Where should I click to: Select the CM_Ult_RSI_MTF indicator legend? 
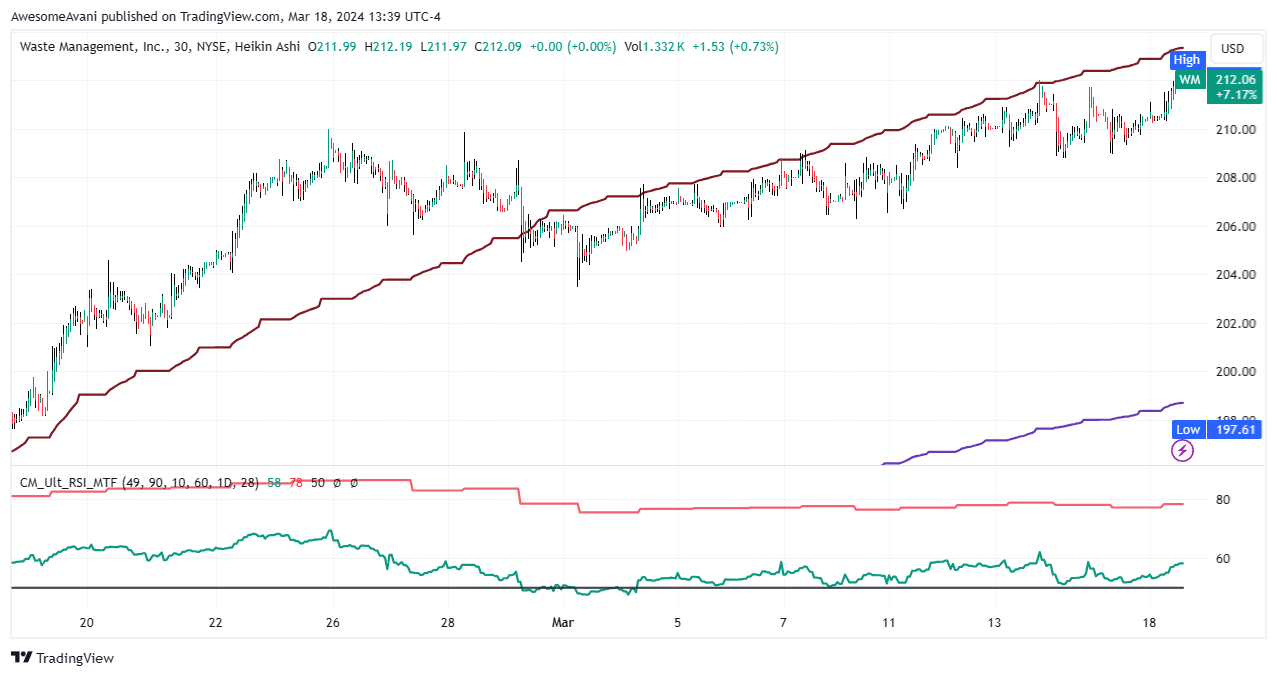point(140,482)
